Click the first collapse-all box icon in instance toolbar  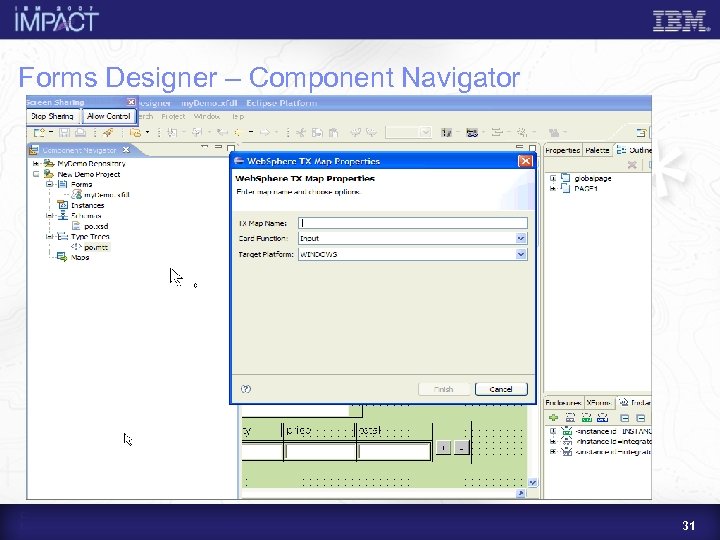pos(624,418)
